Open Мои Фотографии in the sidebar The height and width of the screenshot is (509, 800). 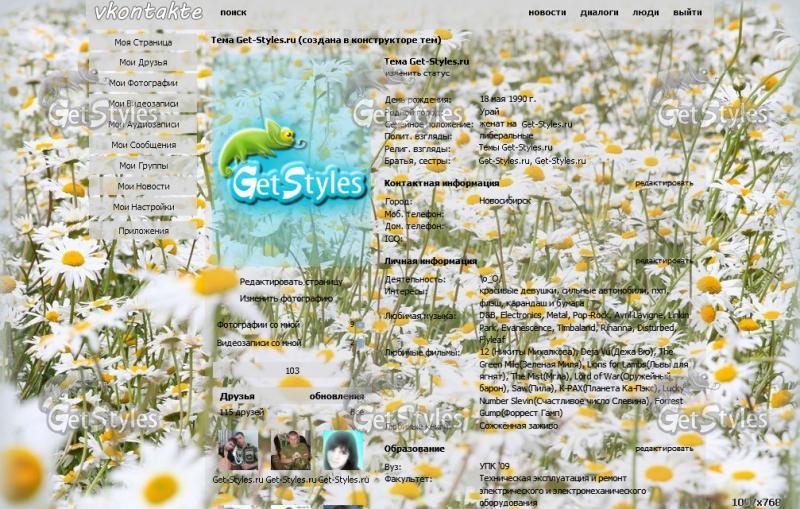click(143, 83)
